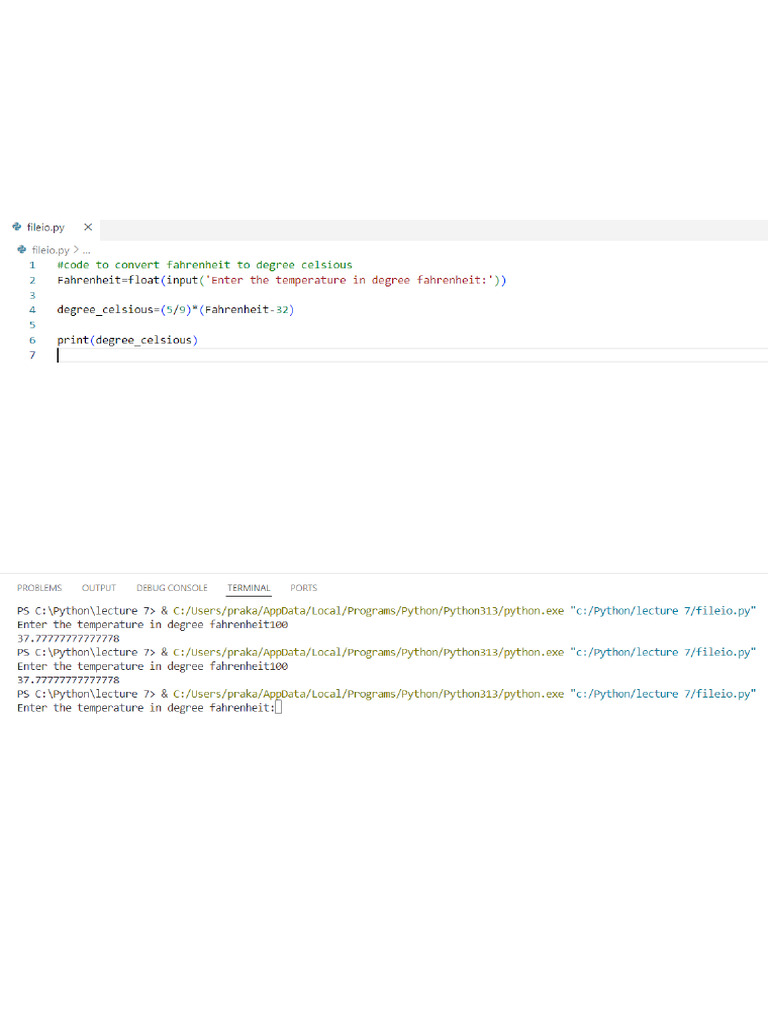
Task: Click first 'Enter the temperature in degree fahrenheit100'
Action: [152, 624]
